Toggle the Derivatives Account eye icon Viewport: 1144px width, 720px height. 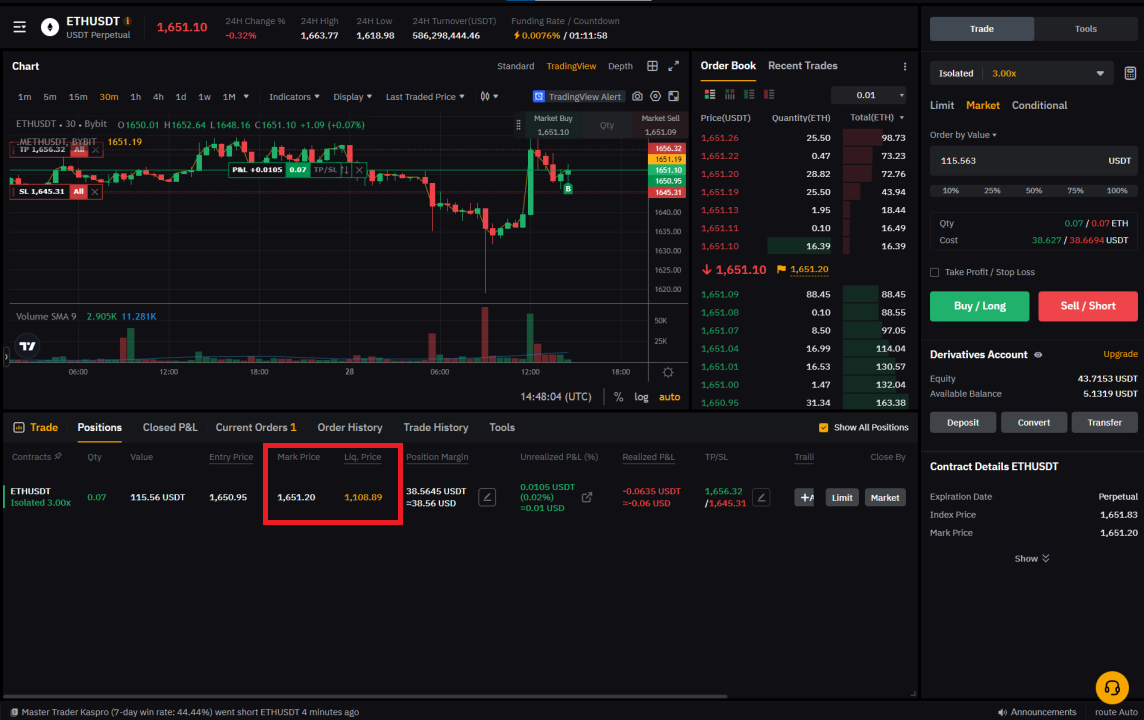click(1037, 355)
